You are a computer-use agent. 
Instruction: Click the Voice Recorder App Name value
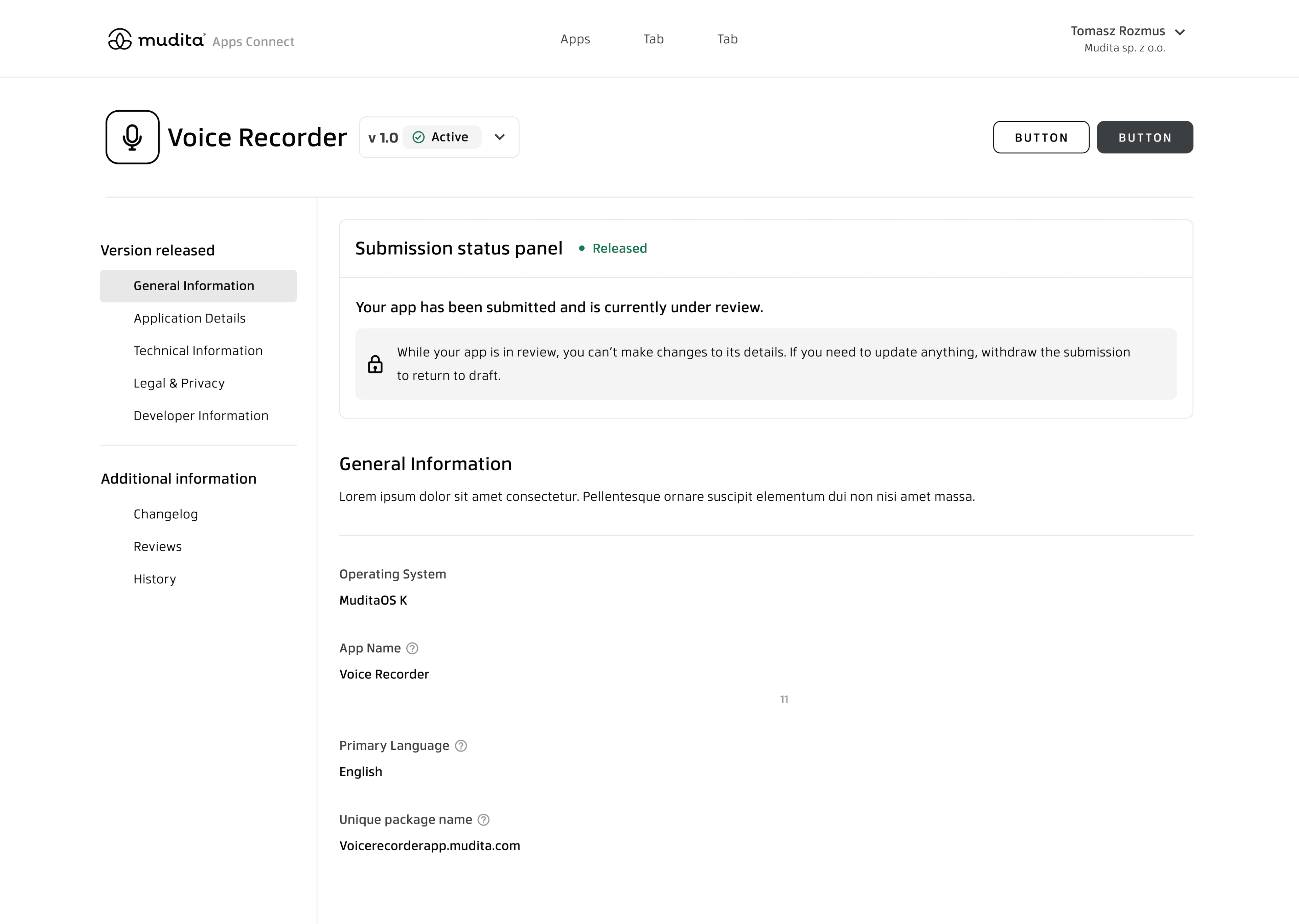(x=384, y=674)
